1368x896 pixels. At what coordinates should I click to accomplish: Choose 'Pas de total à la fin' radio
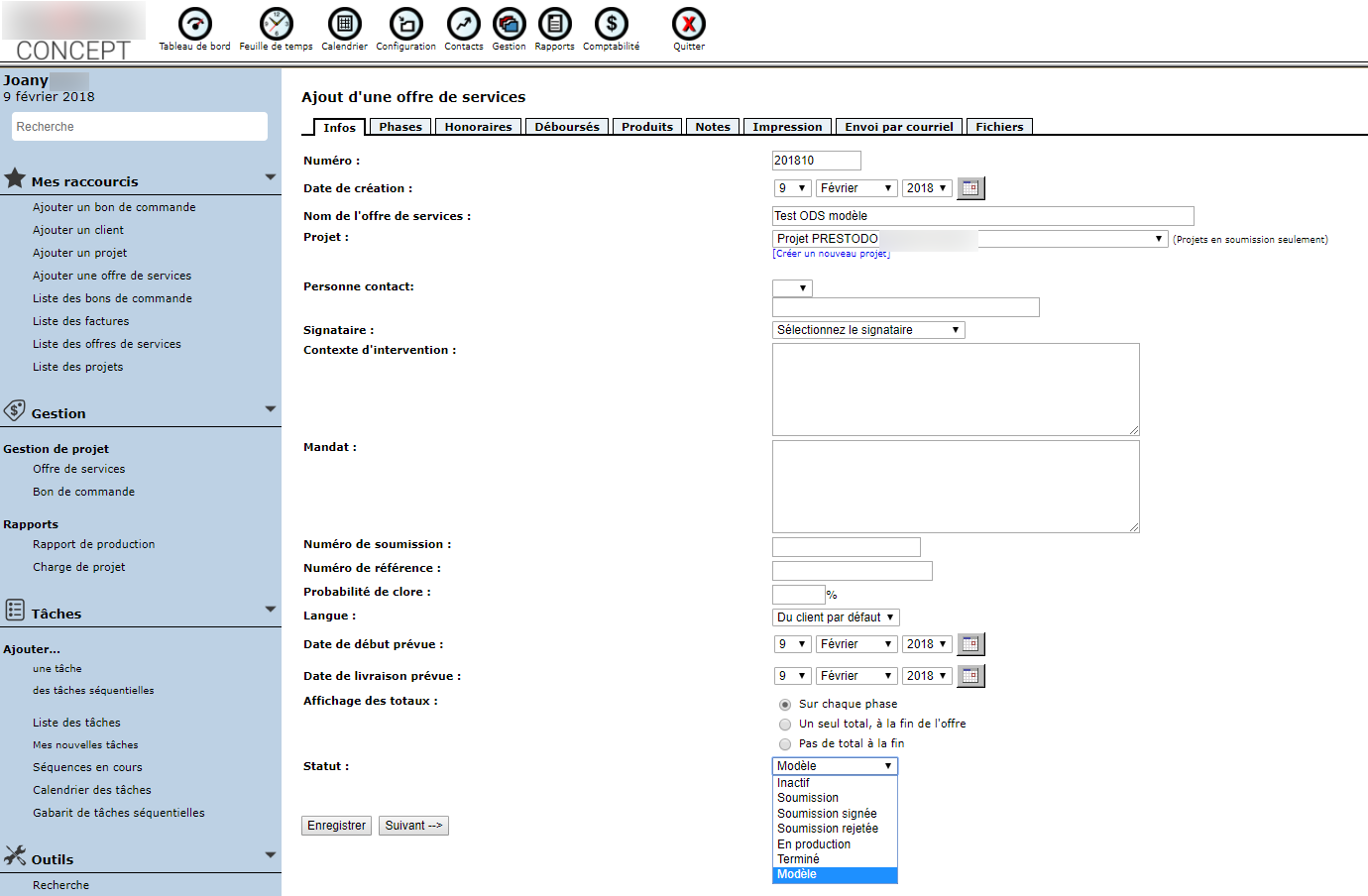click(x=785, y=744)
